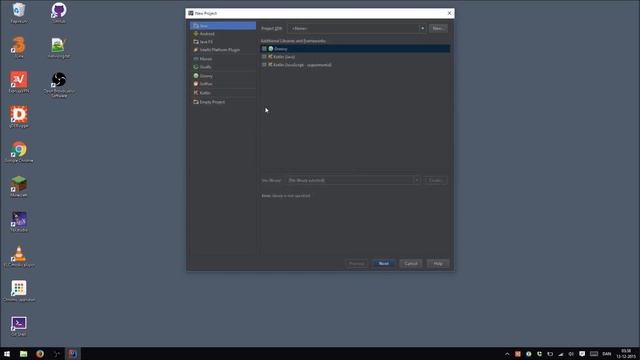Open Firefox from the taskbar
The width and height of the screenshot is (640, 360).
coord(40,354)
